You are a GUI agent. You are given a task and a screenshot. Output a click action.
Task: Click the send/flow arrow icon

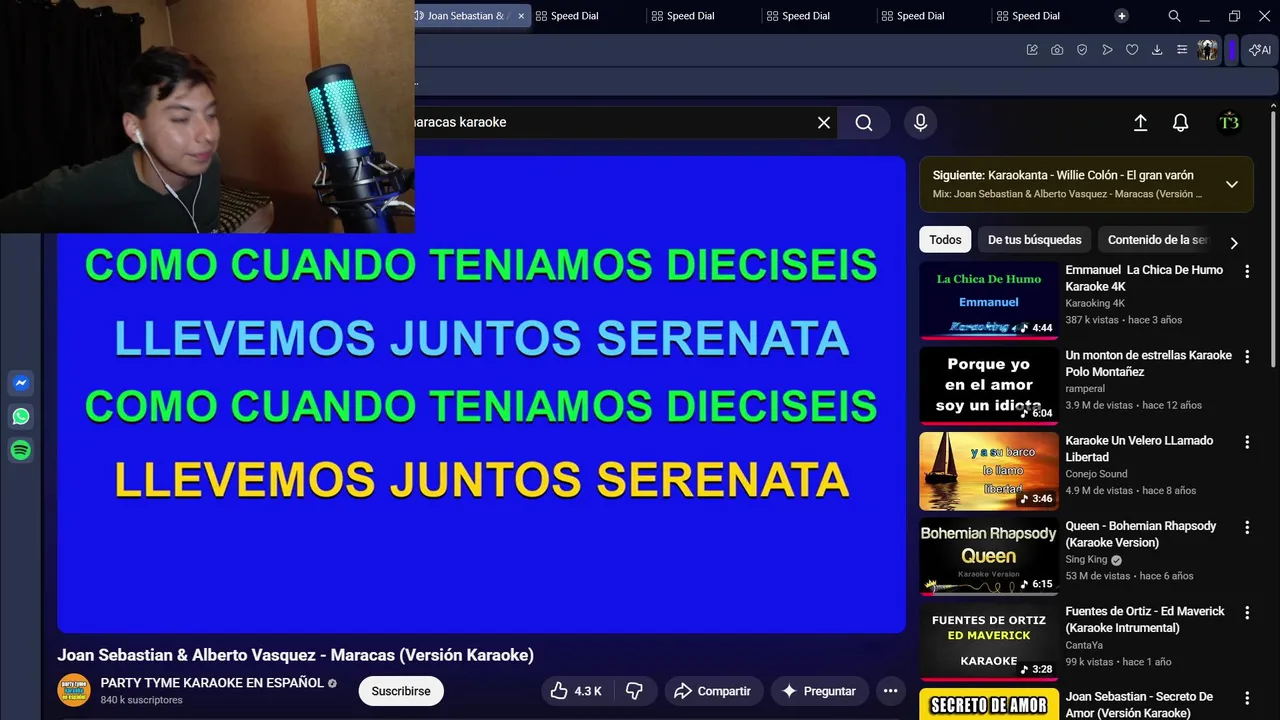click(1107, 50)
